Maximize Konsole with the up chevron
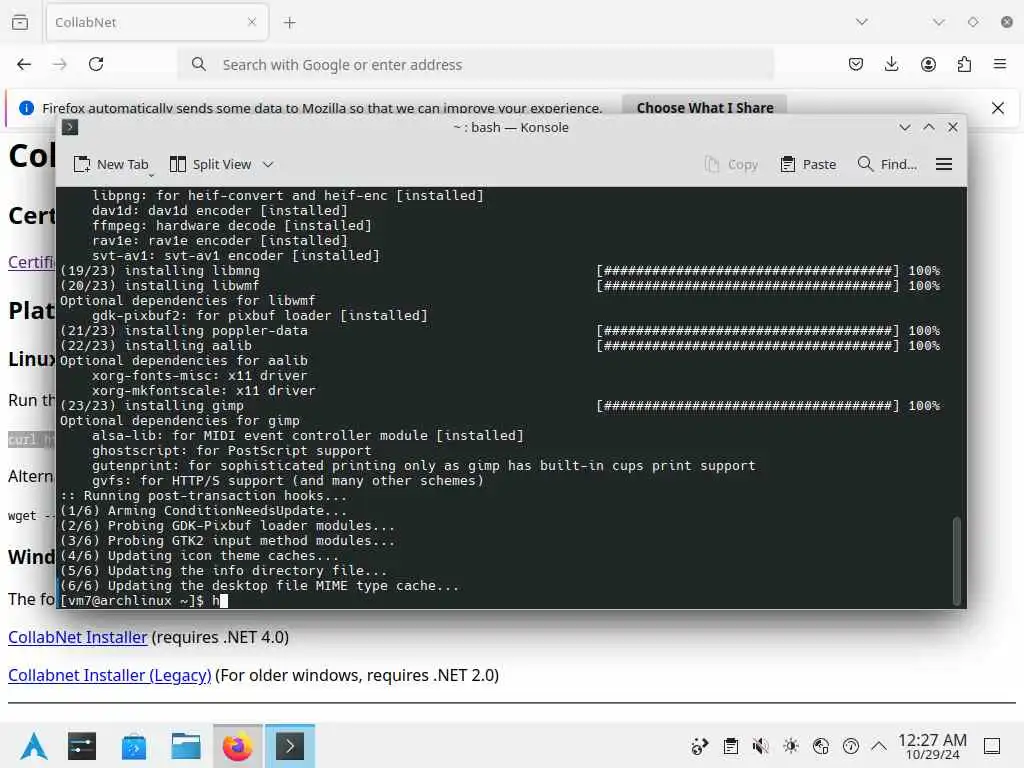This screenshot has width=1024, height=768. pyautogui.click(x=929, y=127)
